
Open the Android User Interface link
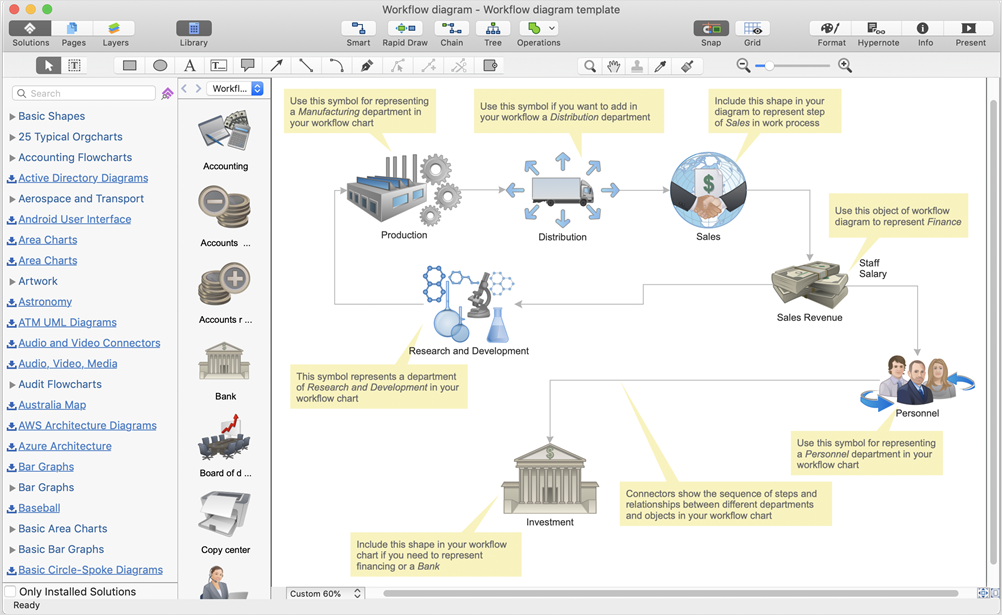pyautogui.click(x=74, y=219)
